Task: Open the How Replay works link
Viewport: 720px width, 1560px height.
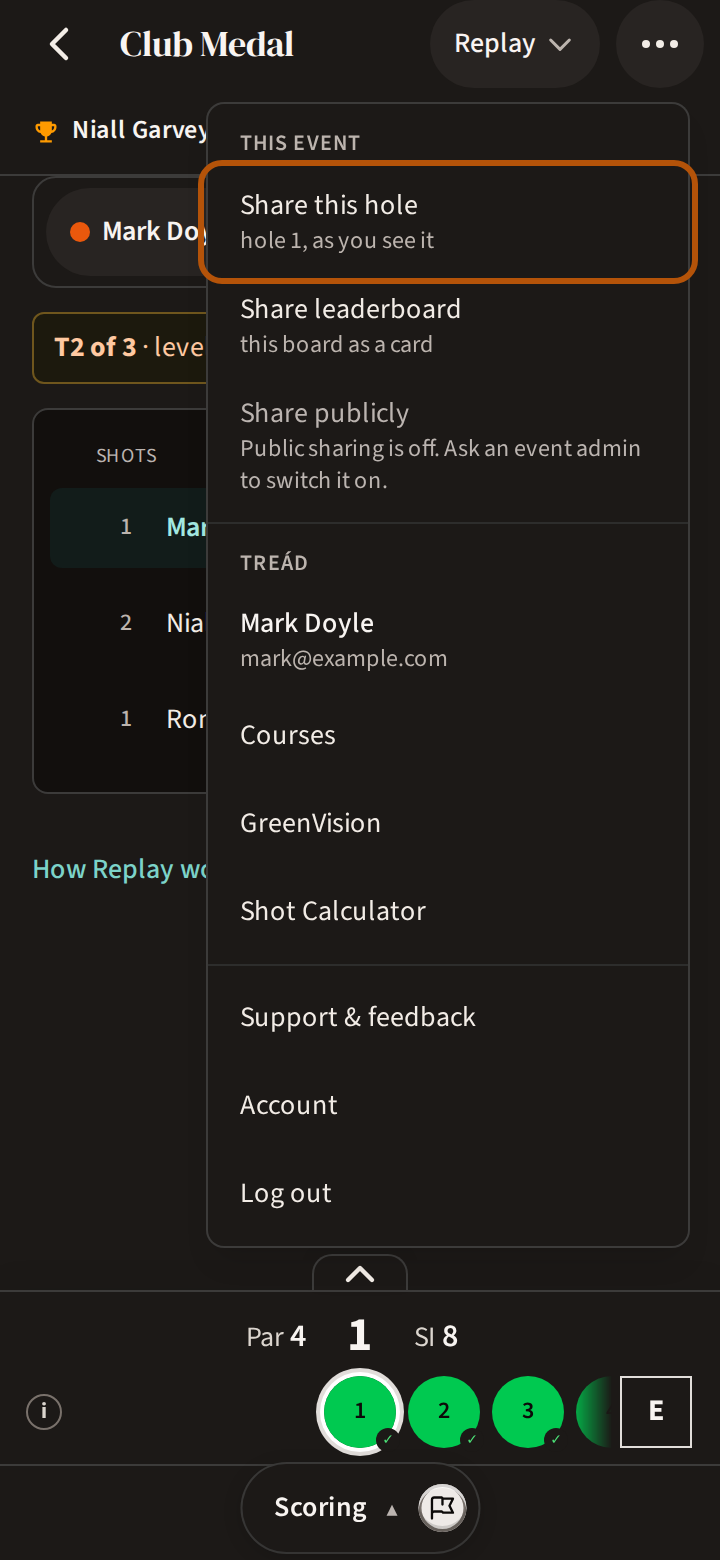Action: coord(120,869)
